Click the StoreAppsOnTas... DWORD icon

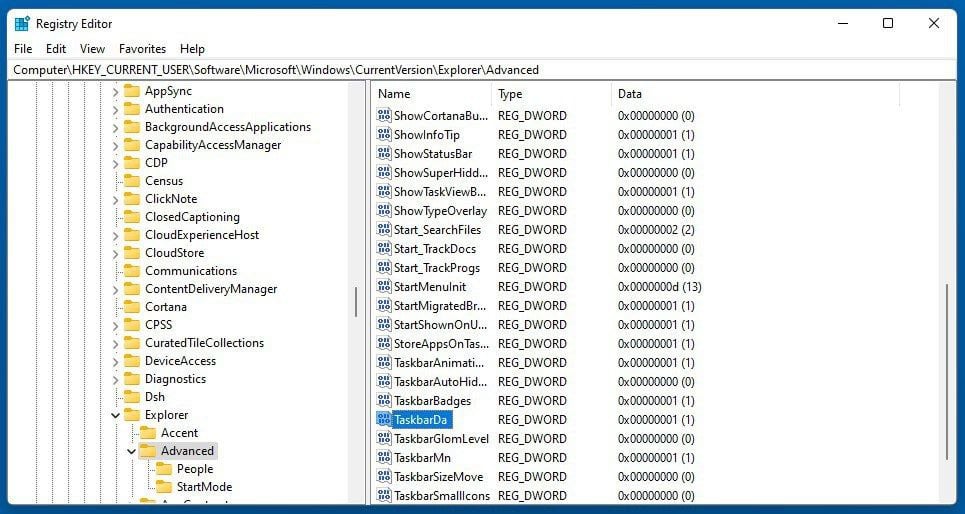pyautogui.click(x=384, y=343)
